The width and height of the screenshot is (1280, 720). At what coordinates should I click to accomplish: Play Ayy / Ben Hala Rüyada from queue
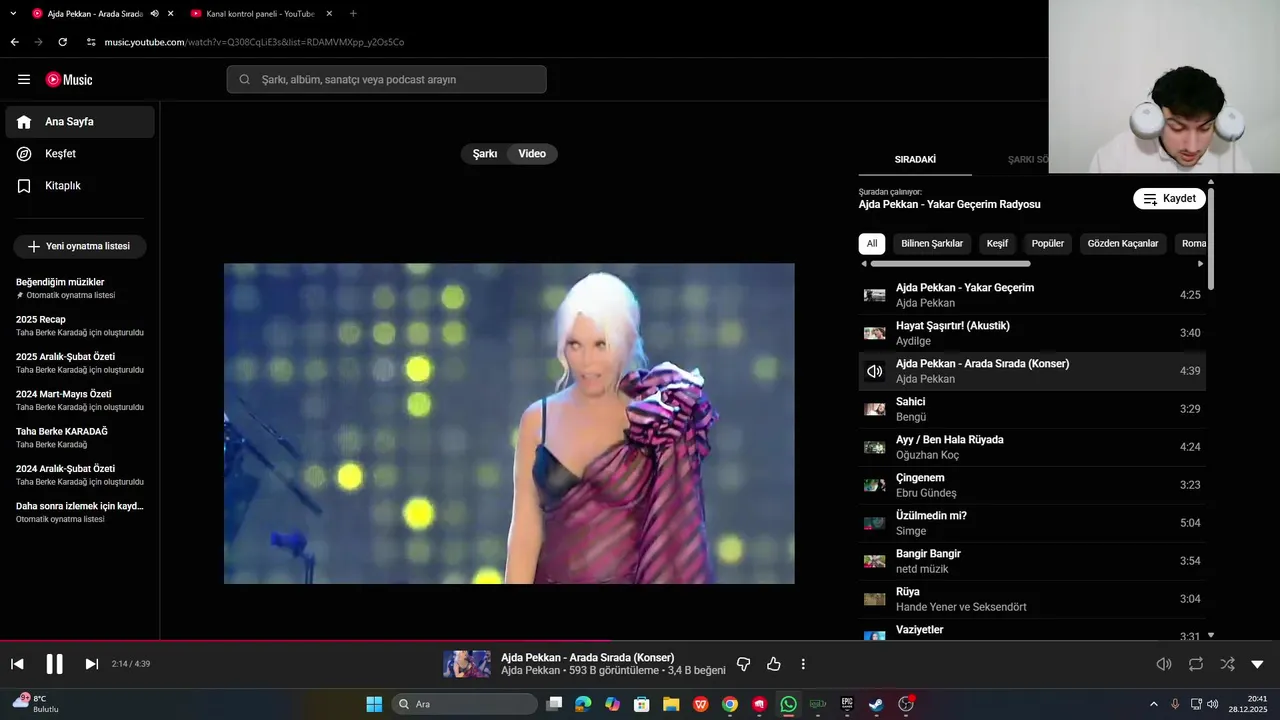point(1032,447)
